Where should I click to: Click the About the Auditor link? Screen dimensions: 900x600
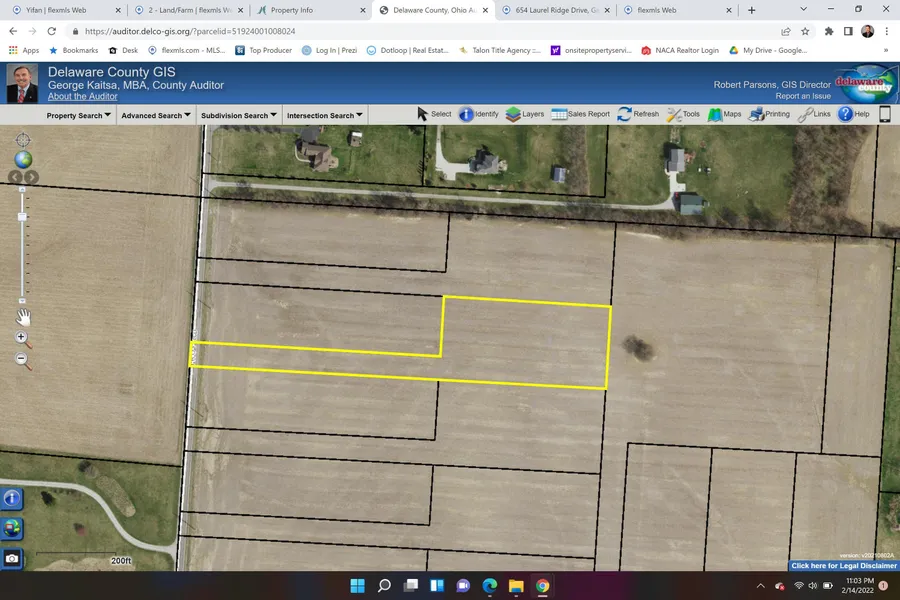82,97
